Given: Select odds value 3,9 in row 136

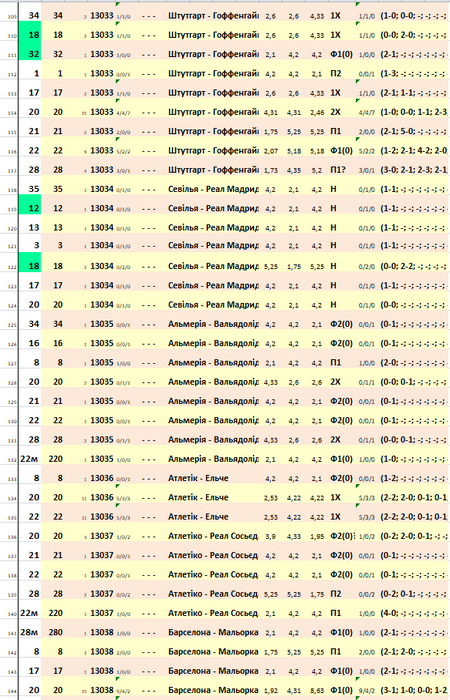Looking at the screenshot, I should coord(271,537).
